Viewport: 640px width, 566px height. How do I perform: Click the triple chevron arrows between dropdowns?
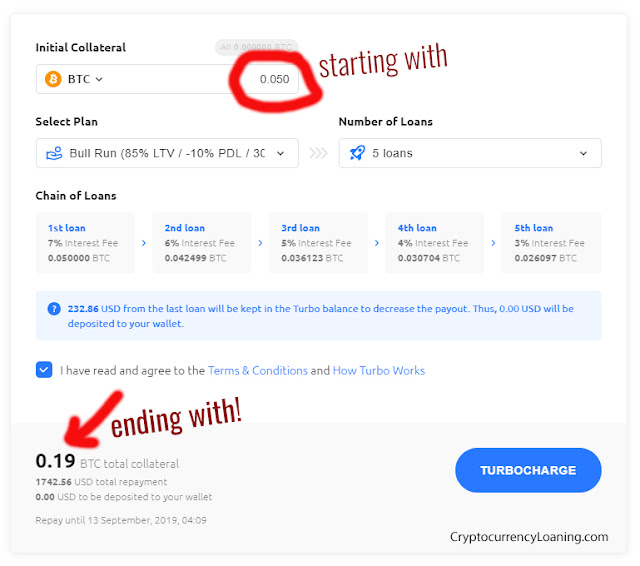pyautogui.click(x=318, y=153)
